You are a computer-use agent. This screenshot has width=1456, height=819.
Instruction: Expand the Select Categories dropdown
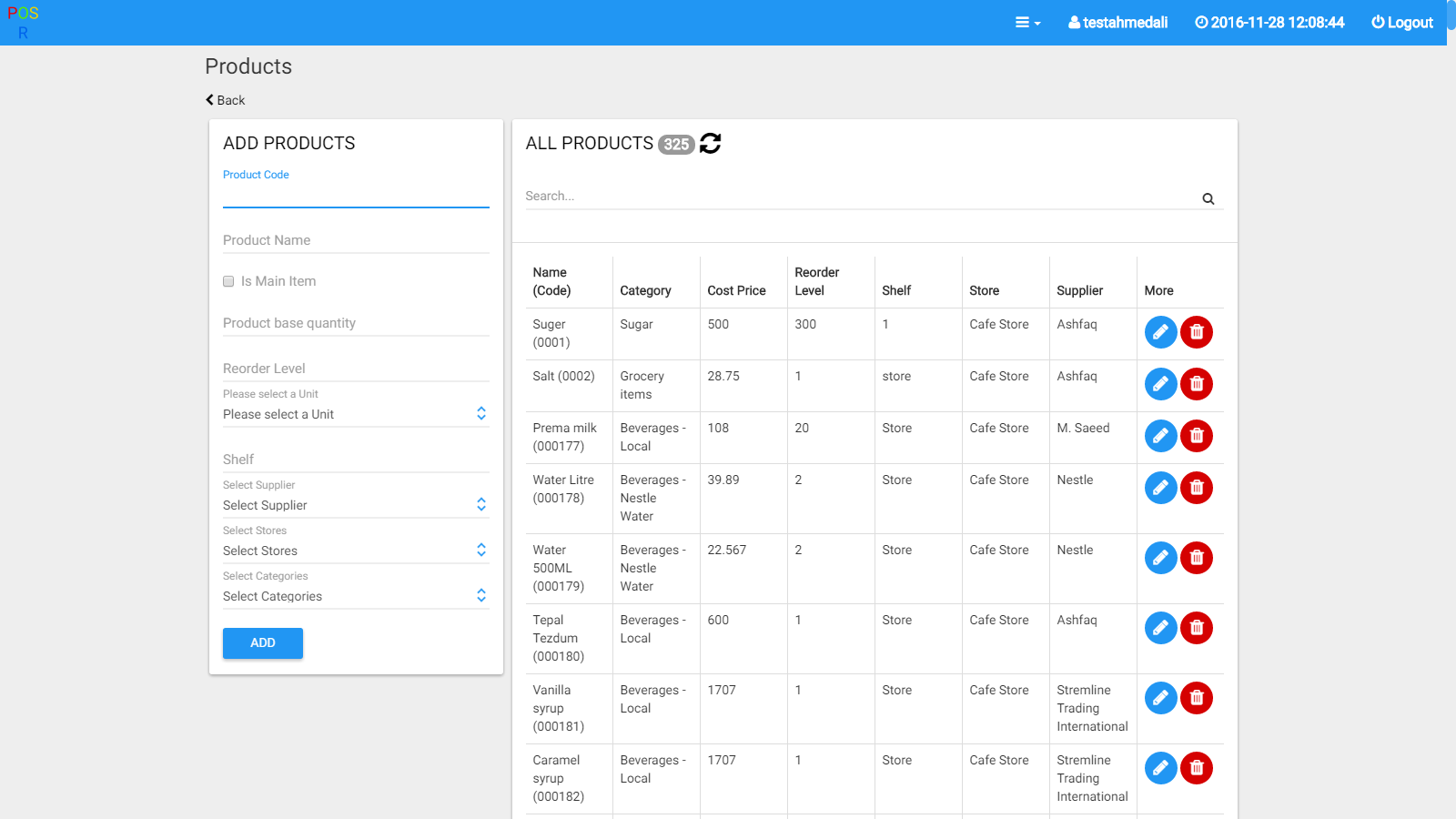pos(355,596)
